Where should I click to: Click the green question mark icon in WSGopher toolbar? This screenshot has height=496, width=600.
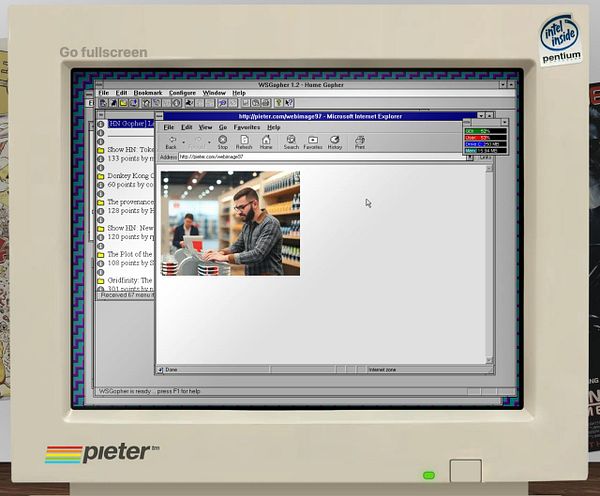point(279,103)
